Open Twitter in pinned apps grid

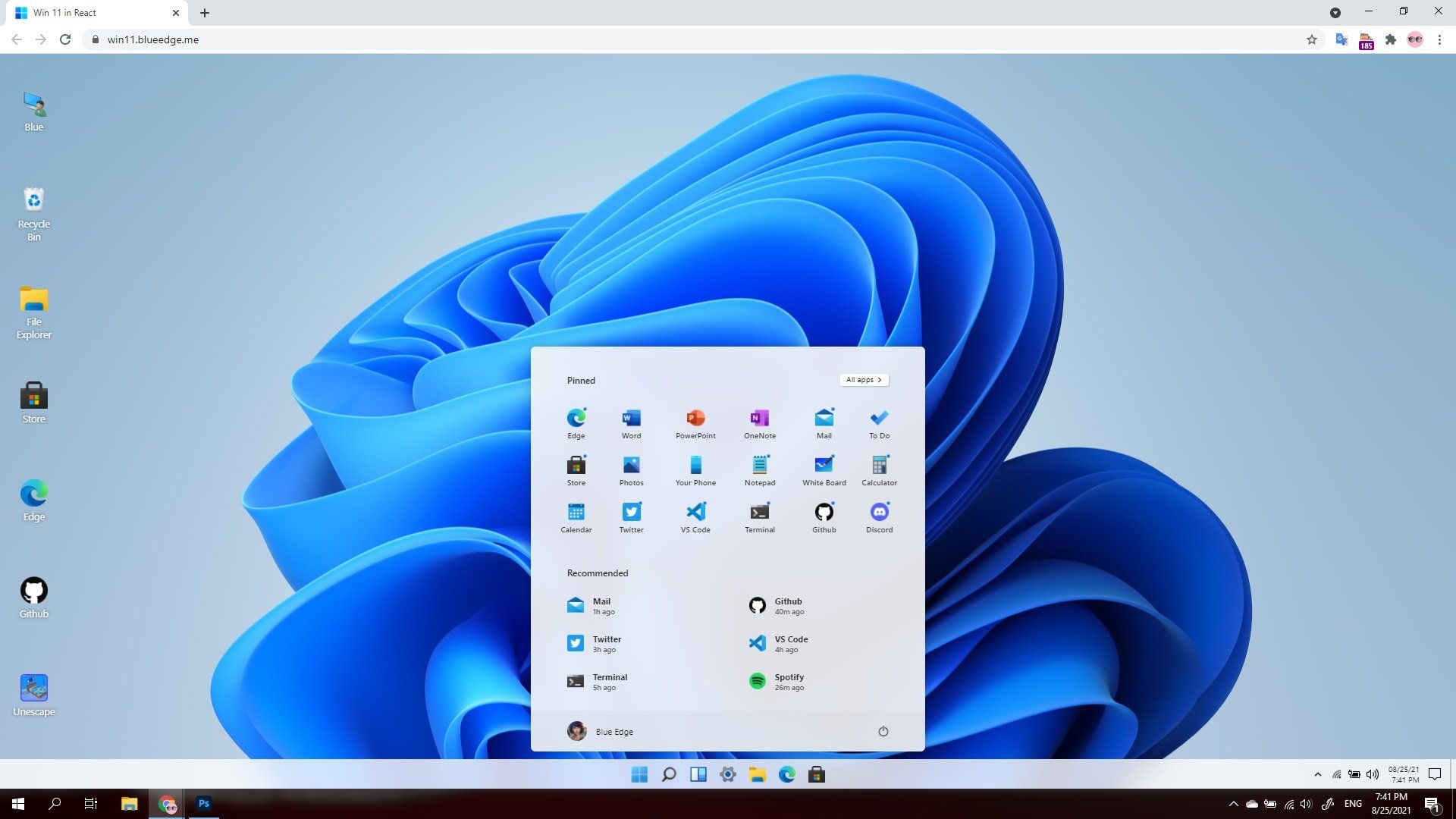coord(631,518)
